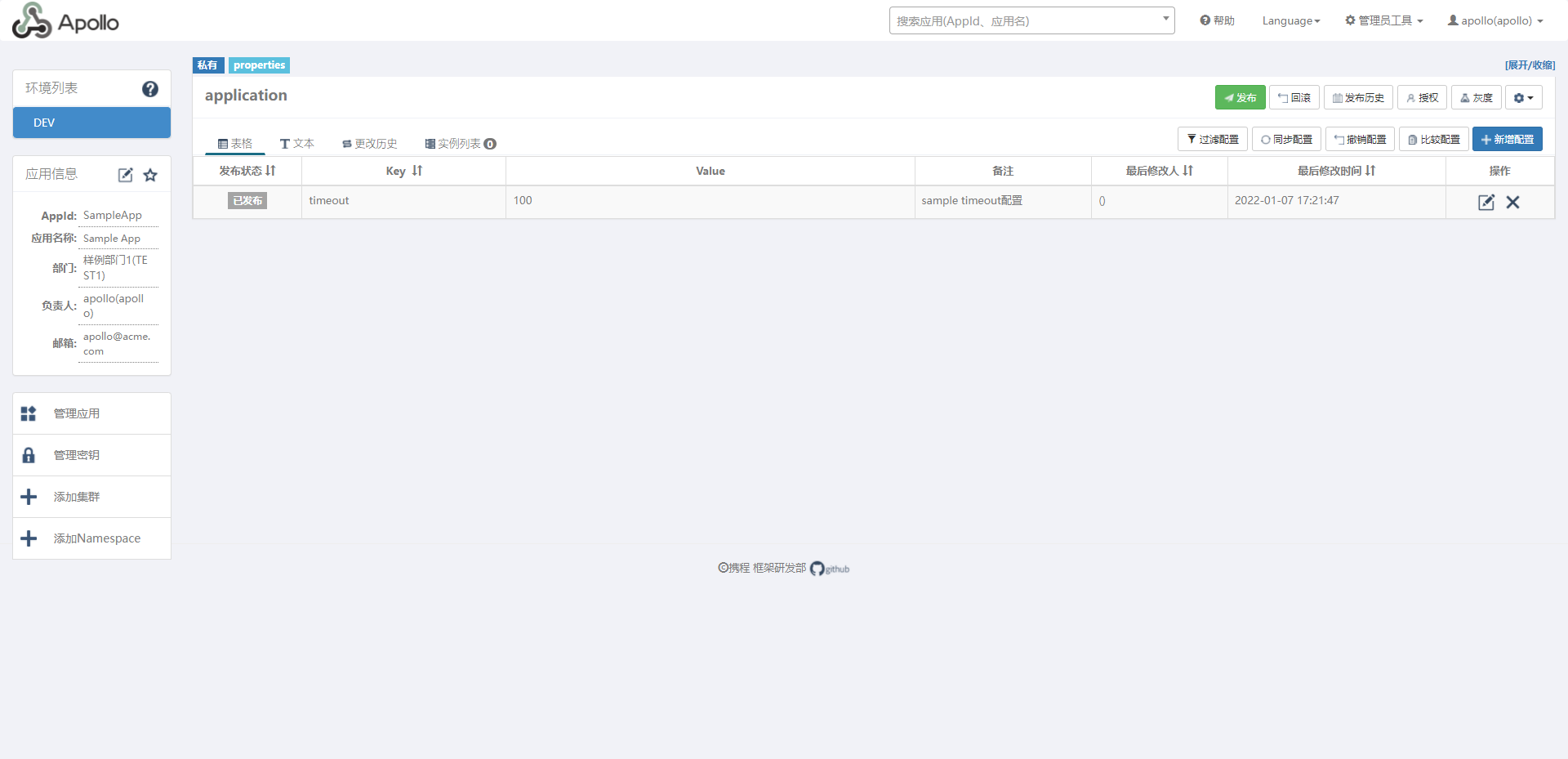This screenshot has width=1568, height=759.
Task: Edit the timeout config row
Action: tap(1486, 202)
